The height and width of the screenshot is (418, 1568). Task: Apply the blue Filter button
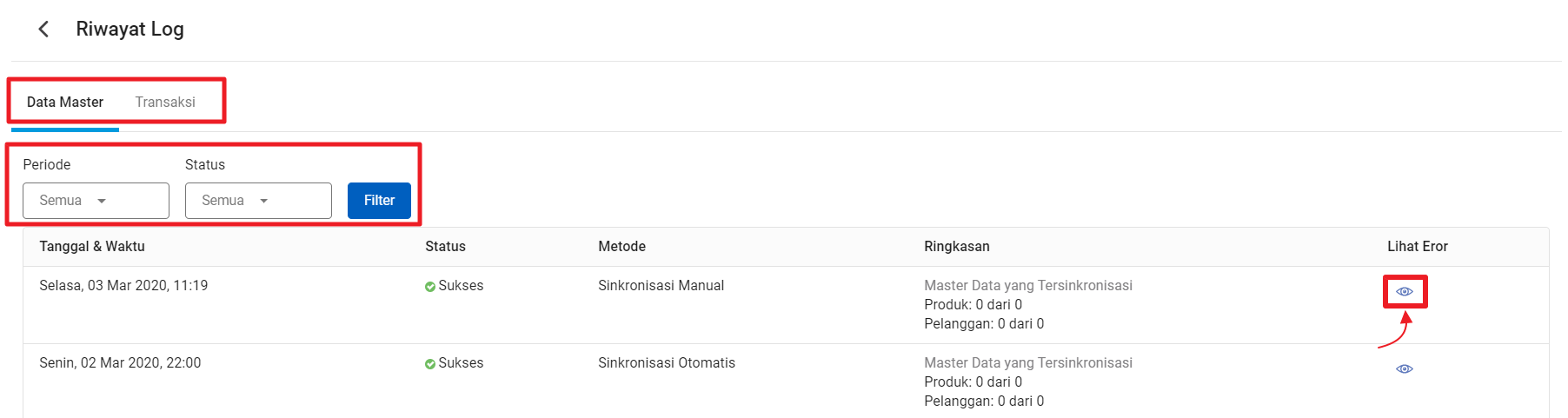(379, 201)
